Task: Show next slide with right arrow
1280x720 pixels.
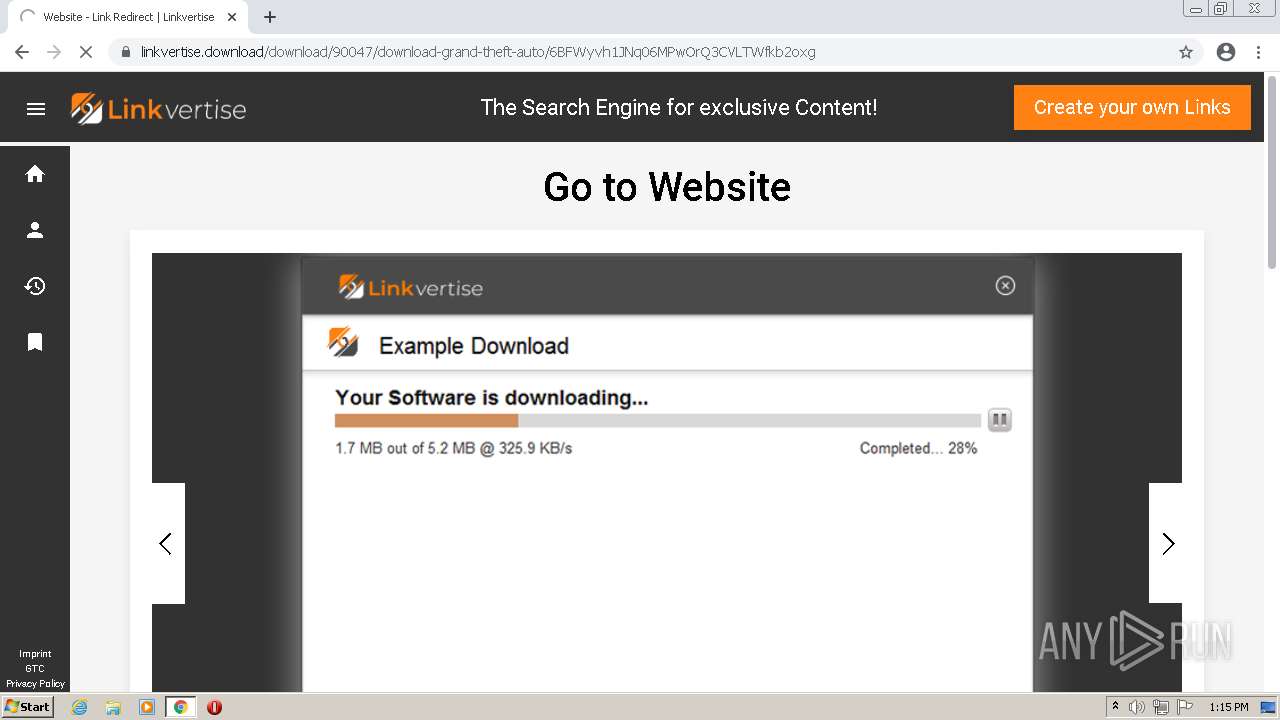Action: click(x=1167, y=543)
